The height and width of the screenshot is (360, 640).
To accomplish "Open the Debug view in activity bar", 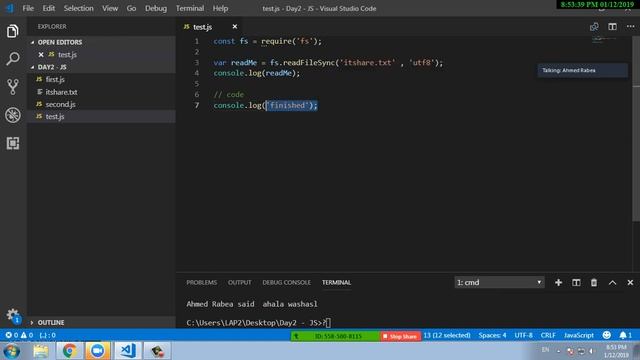I will 13,115.
